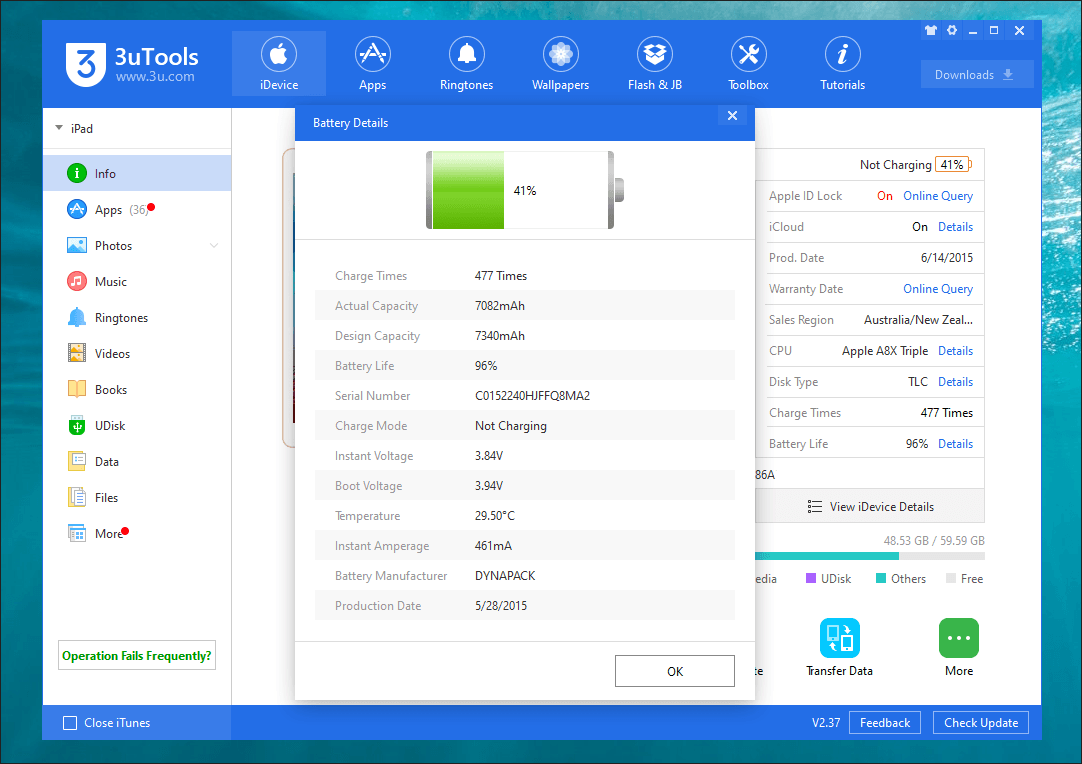Image resolution: width=1082 pixels, height=764 pixels.
Task: Toggle the Close iTunes checkbox
Action: (70, 723)
